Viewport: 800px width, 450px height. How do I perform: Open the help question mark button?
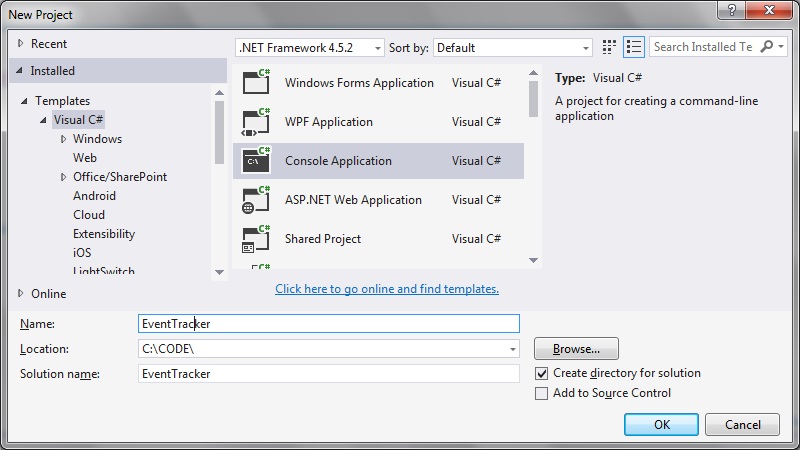[732, 10]
